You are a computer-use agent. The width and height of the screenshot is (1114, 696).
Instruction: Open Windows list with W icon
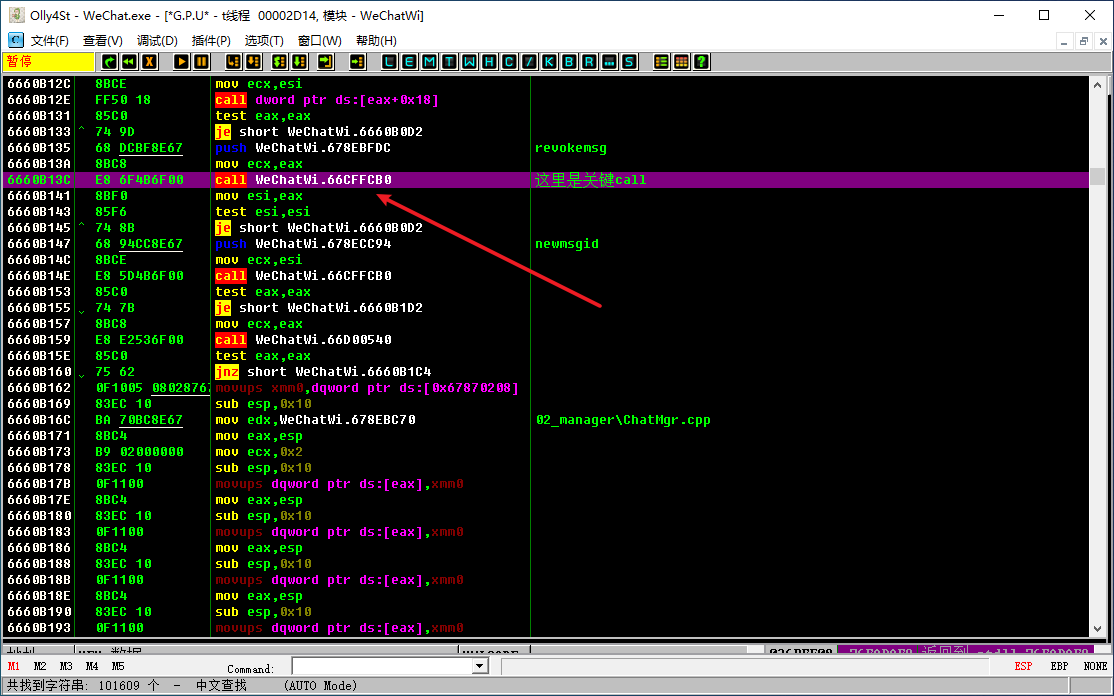(469, 62)
